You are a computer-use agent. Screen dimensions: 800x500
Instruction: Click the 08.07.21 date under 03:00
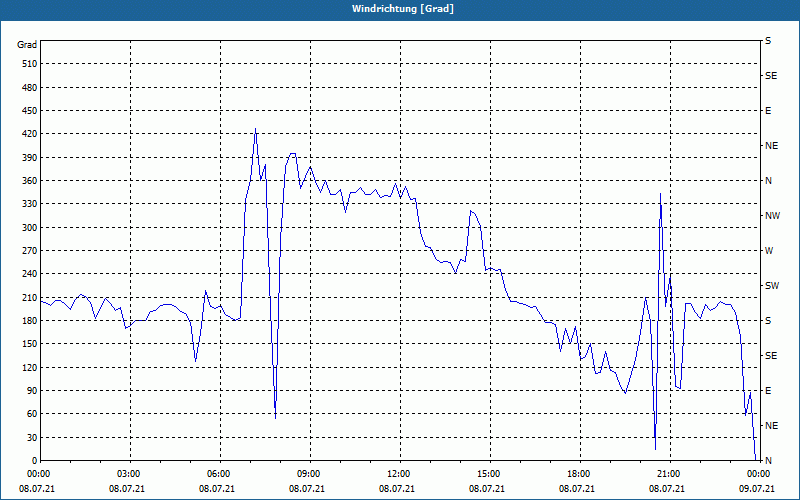(127, 489)
